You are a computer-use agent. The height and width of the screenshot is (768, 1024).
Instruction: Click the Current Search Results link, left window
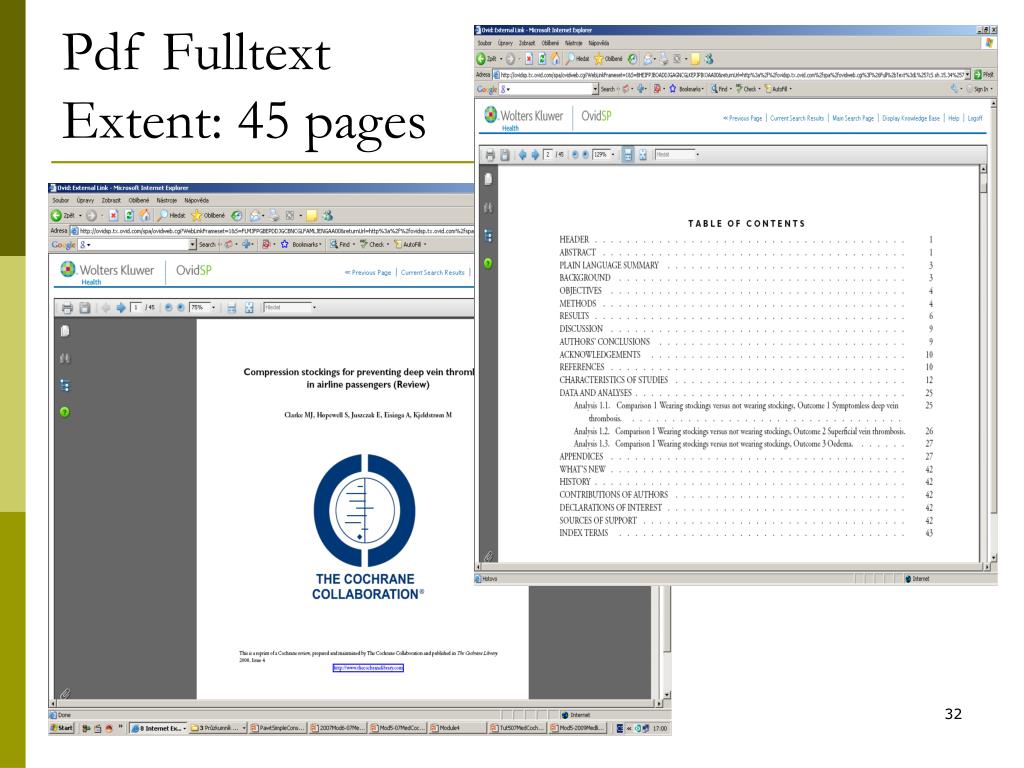point(432,272)
